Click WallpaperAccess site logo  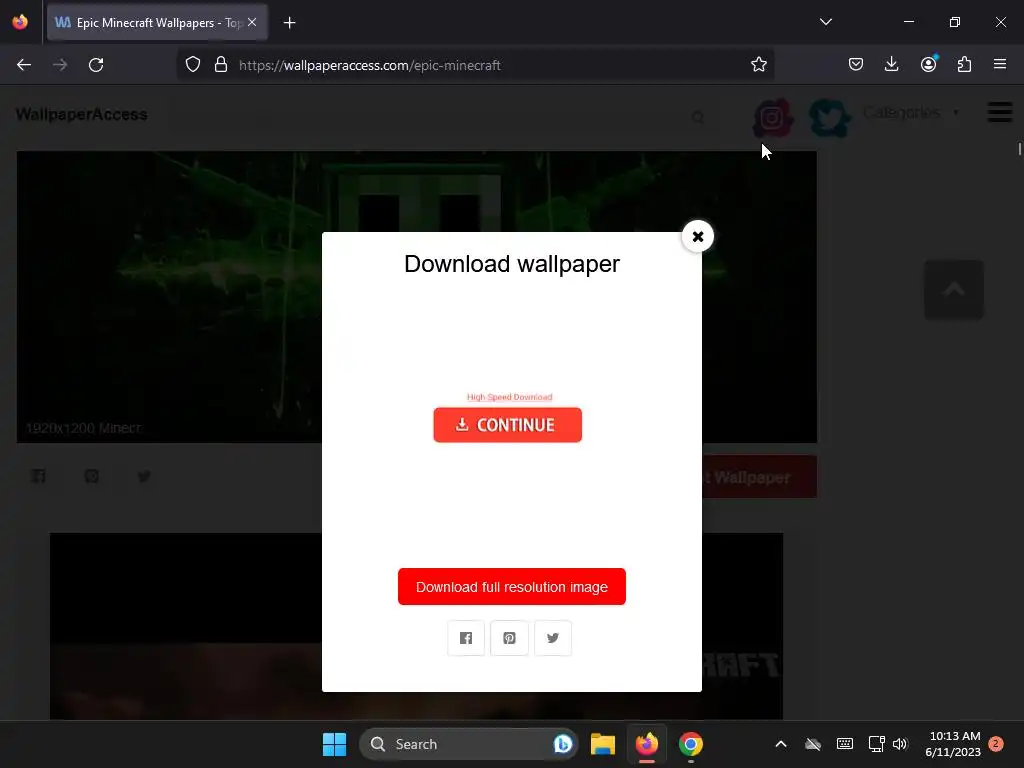(x=82, y=114)
